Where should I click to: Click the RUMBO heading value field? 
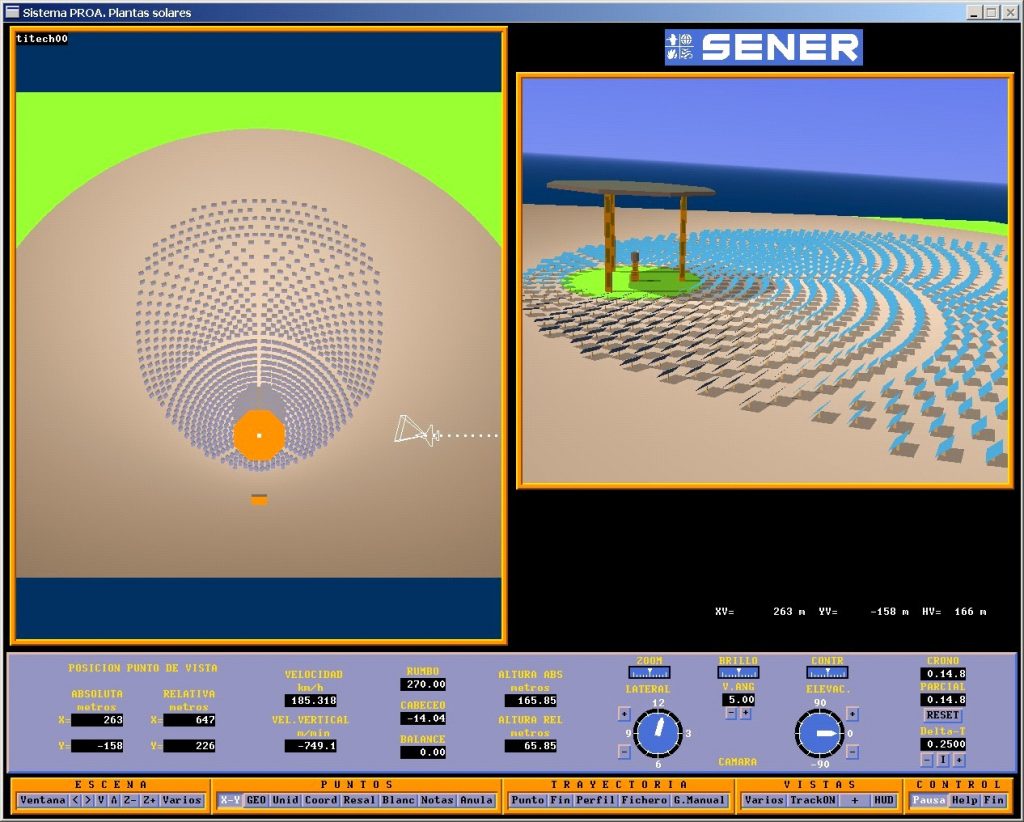click(x=423, y=685)
